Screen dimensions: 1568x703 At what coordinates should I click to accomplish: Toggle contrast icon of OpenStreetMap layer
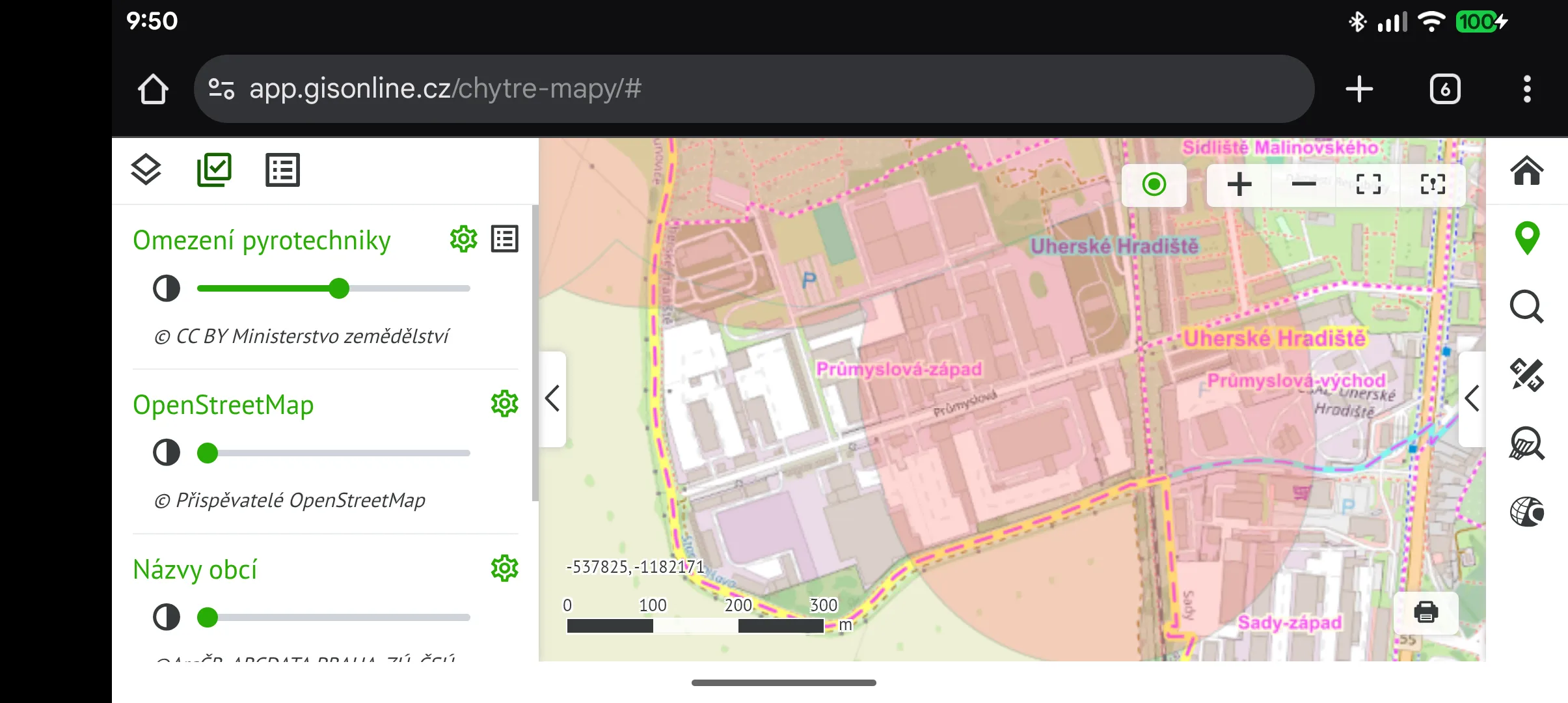point(167,452)
